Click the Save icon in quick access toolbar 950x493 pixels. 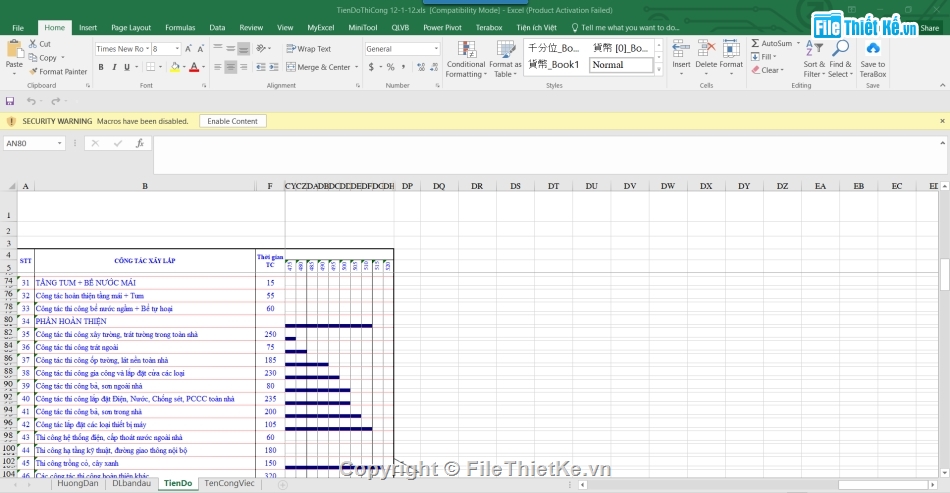tap(10, 101)
